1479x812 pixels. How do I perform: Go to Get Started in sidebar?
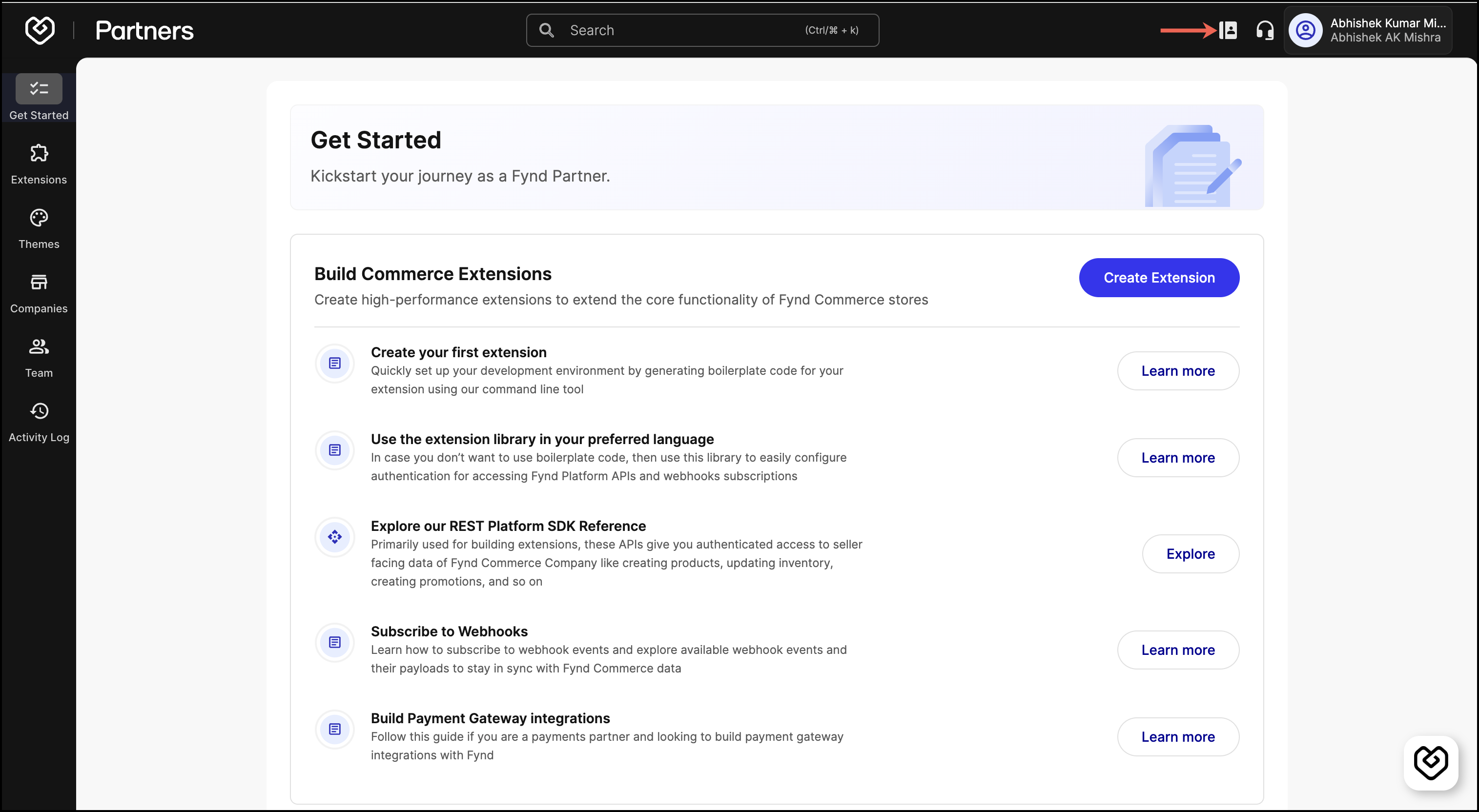coord(39,98)
